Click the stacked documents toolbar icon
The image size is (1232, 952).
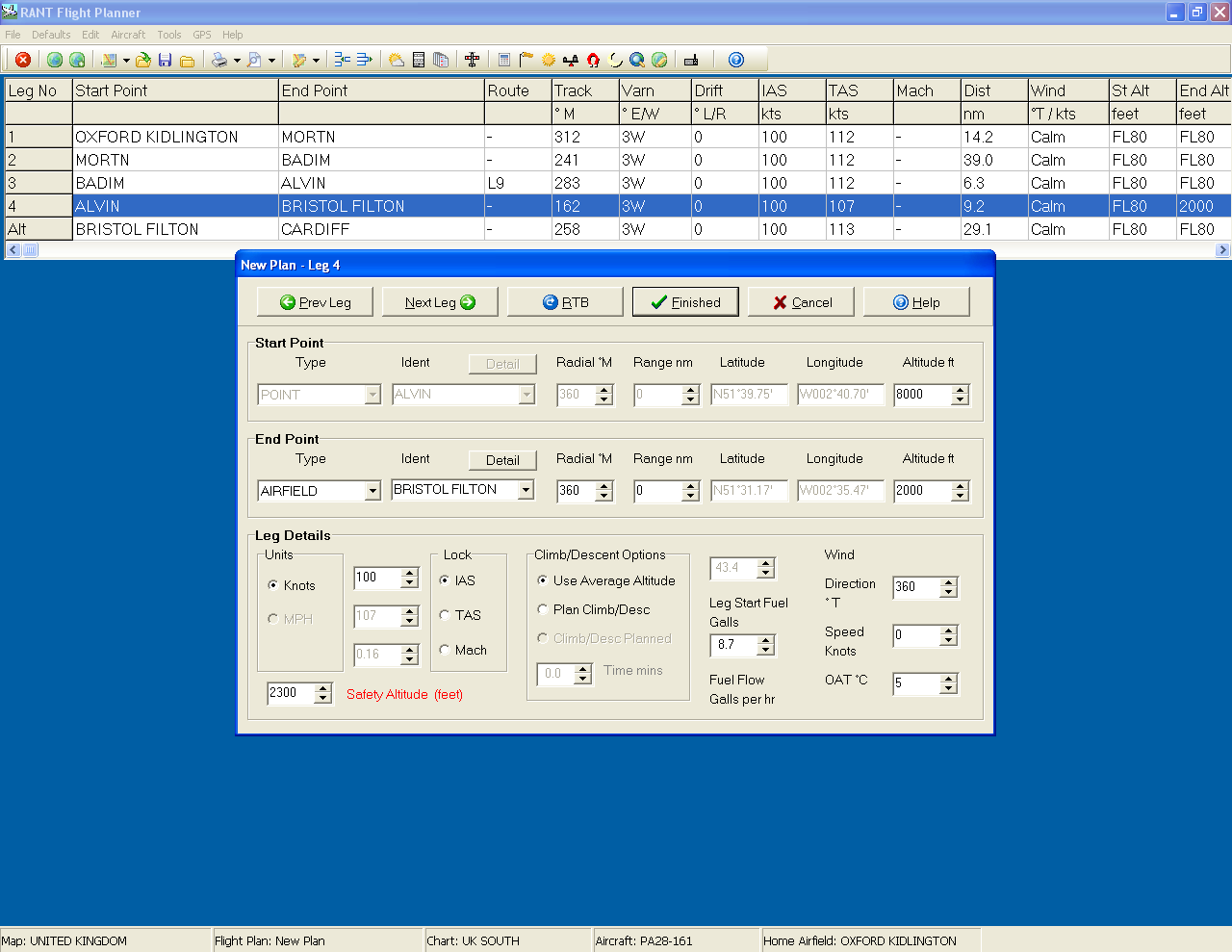click(441, 60)
